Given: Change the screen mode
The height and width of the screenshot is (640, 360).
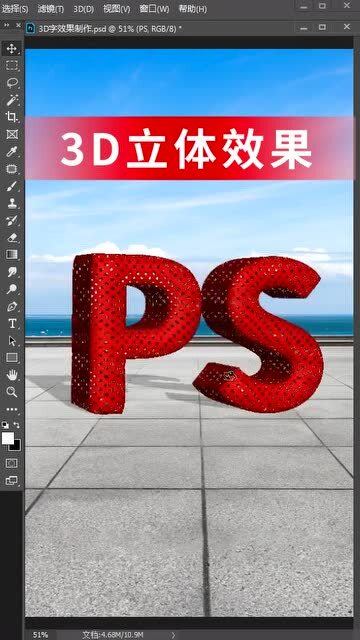Looking at the screenshot, I should click(x=12, y=480).
